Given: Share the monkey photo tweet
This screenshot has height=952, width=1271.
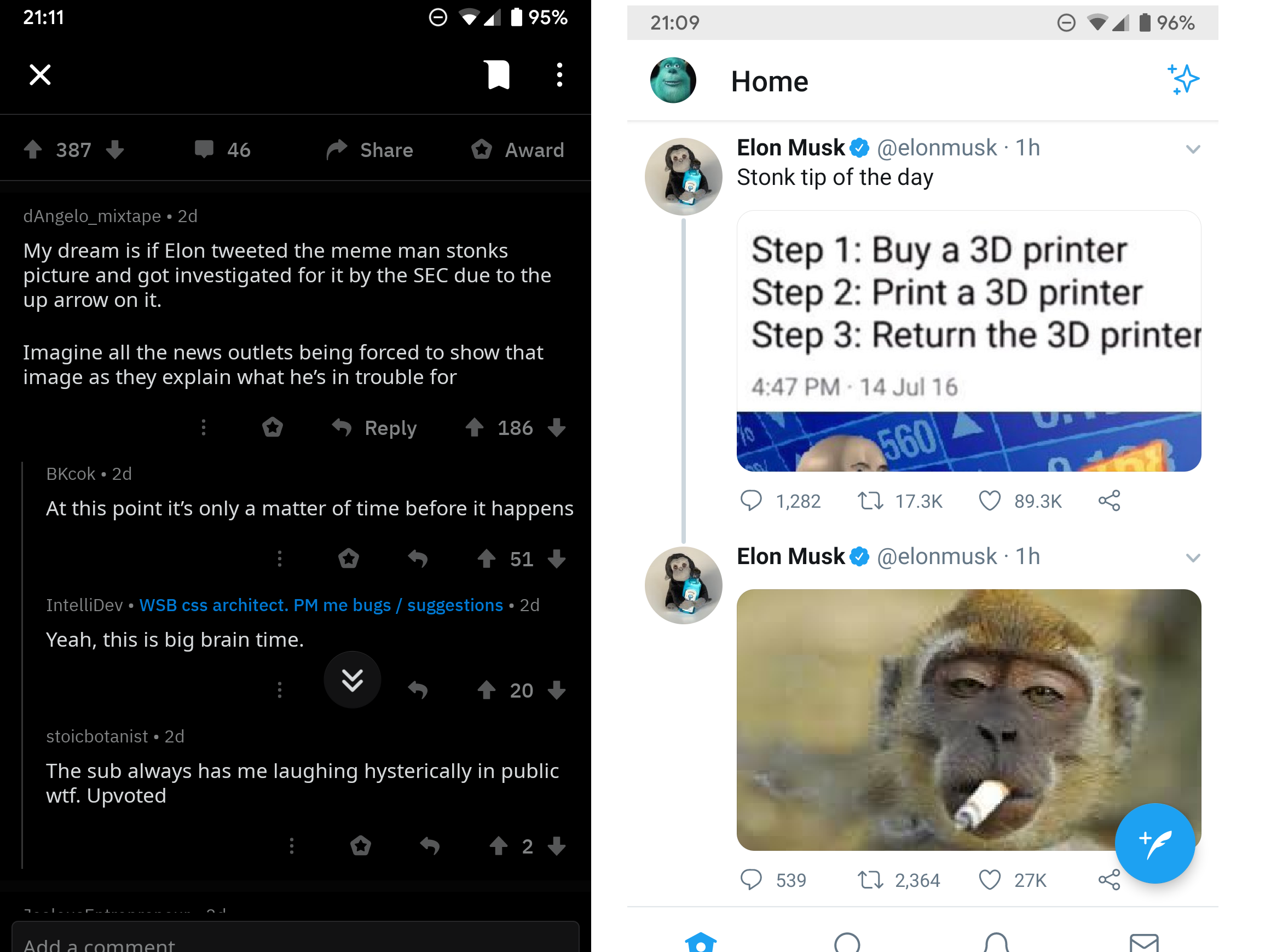Looking at the screenshot, I should 1109,879.
